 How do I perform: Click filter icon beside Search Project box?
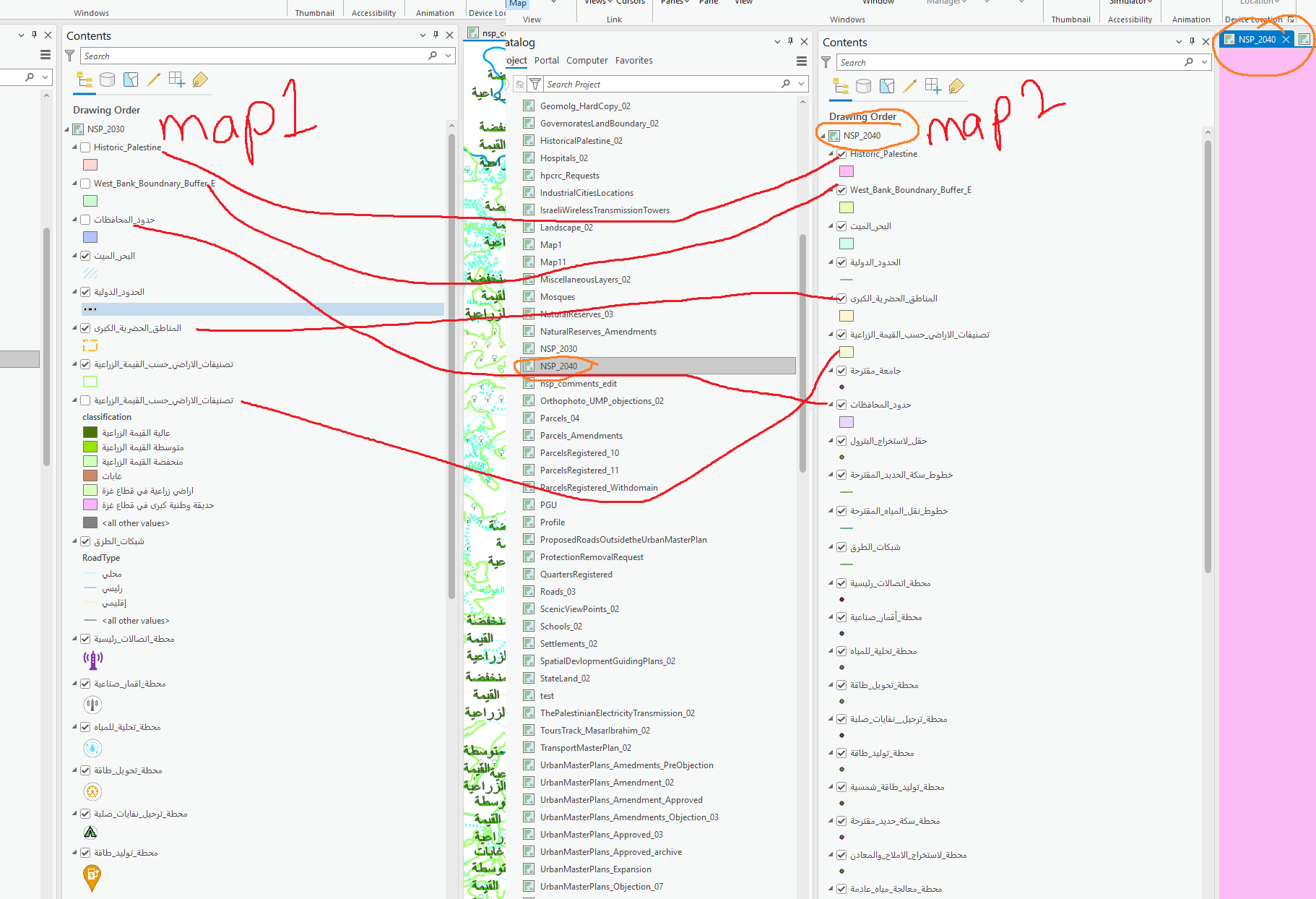pos(535,85)
